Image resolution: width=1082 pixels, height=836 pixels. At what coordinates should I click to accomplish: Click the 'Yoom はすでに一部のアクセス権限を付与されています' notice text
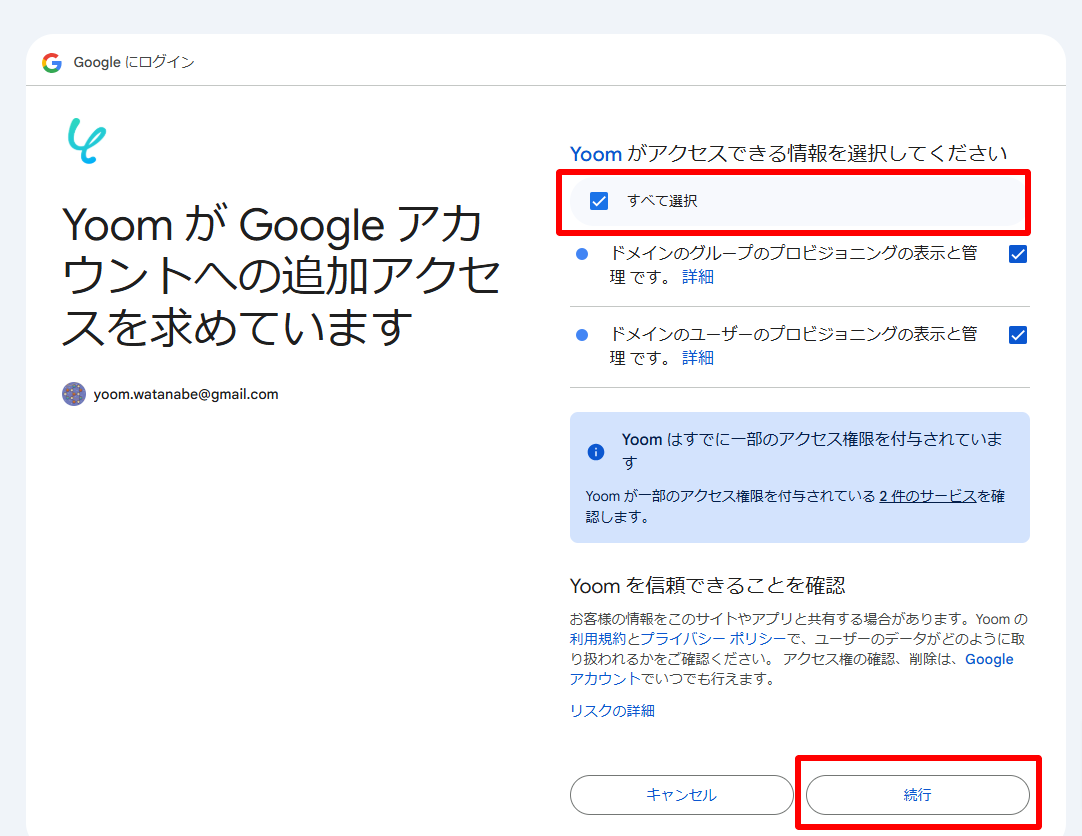(812, 450)
